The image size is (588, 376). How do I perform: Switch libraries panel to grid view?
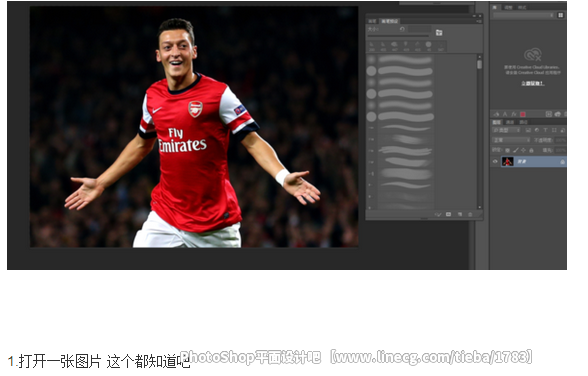[x=560, y=15]
